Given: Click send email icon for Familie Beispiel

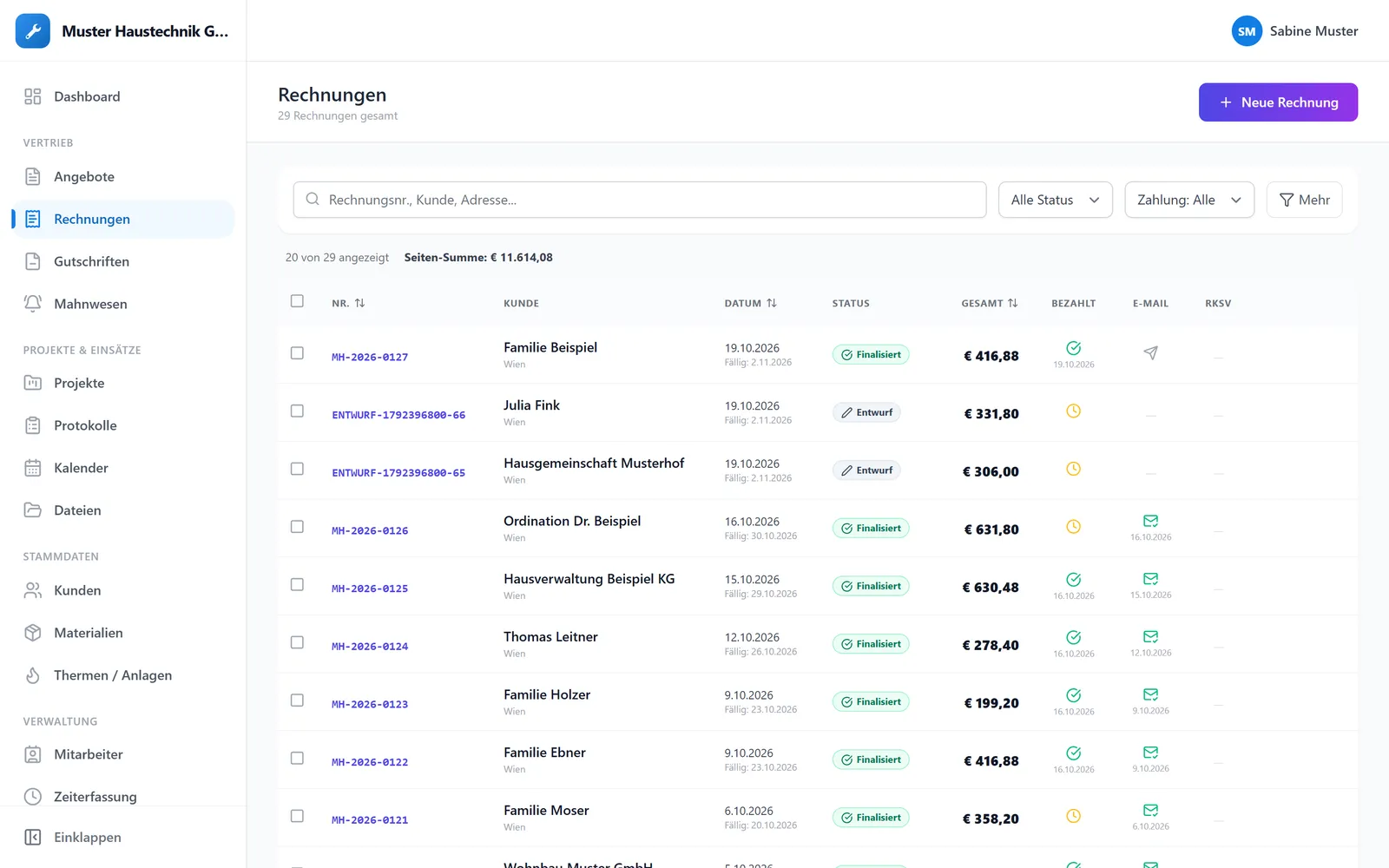Looking at the screenshot, I should tap(1150, 352).
